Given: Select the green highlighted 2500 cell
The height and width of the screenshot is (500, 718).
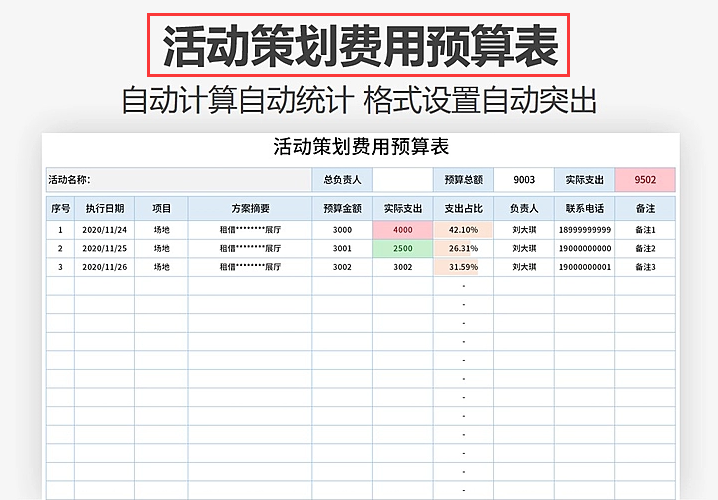Looking at the screenshot, I should (403, 249).
